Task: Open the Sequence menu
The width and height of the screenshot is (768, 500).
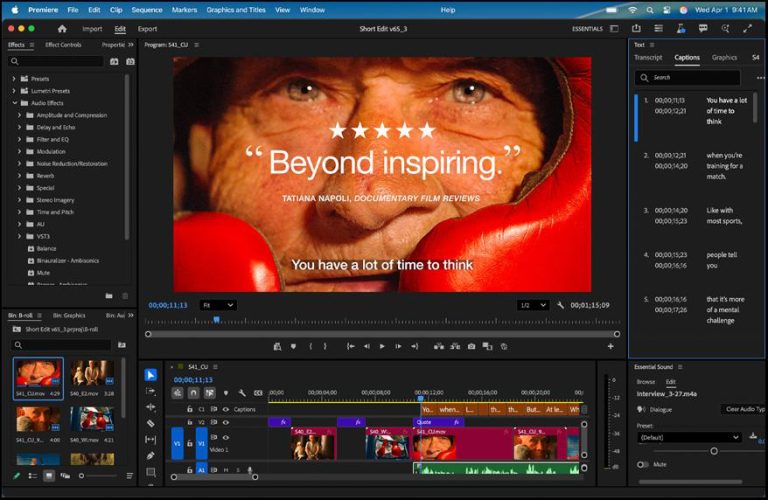Action: click(x=147, y=10)
